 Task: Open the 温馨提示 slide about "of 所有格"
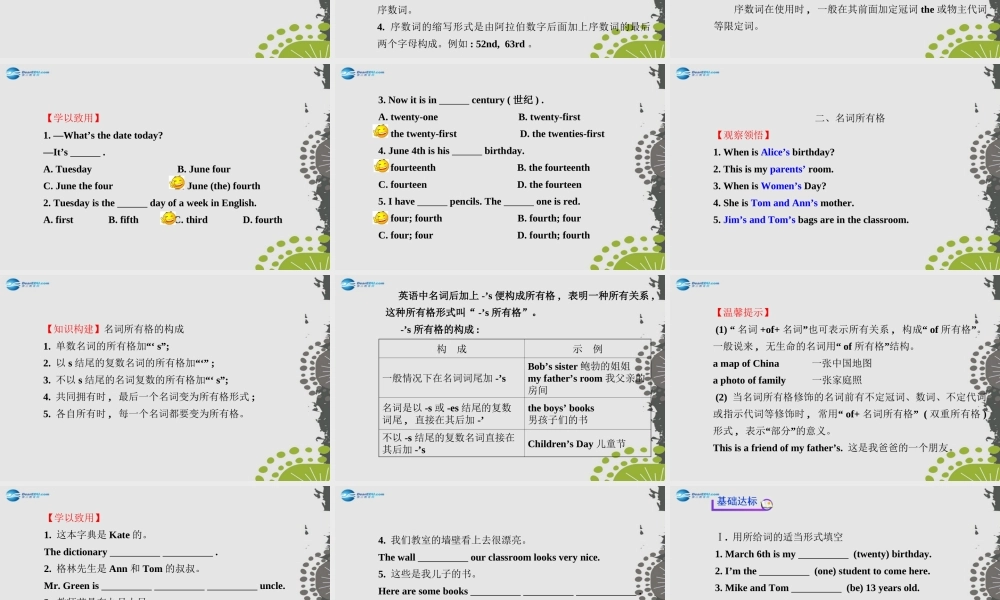point(833,378)
